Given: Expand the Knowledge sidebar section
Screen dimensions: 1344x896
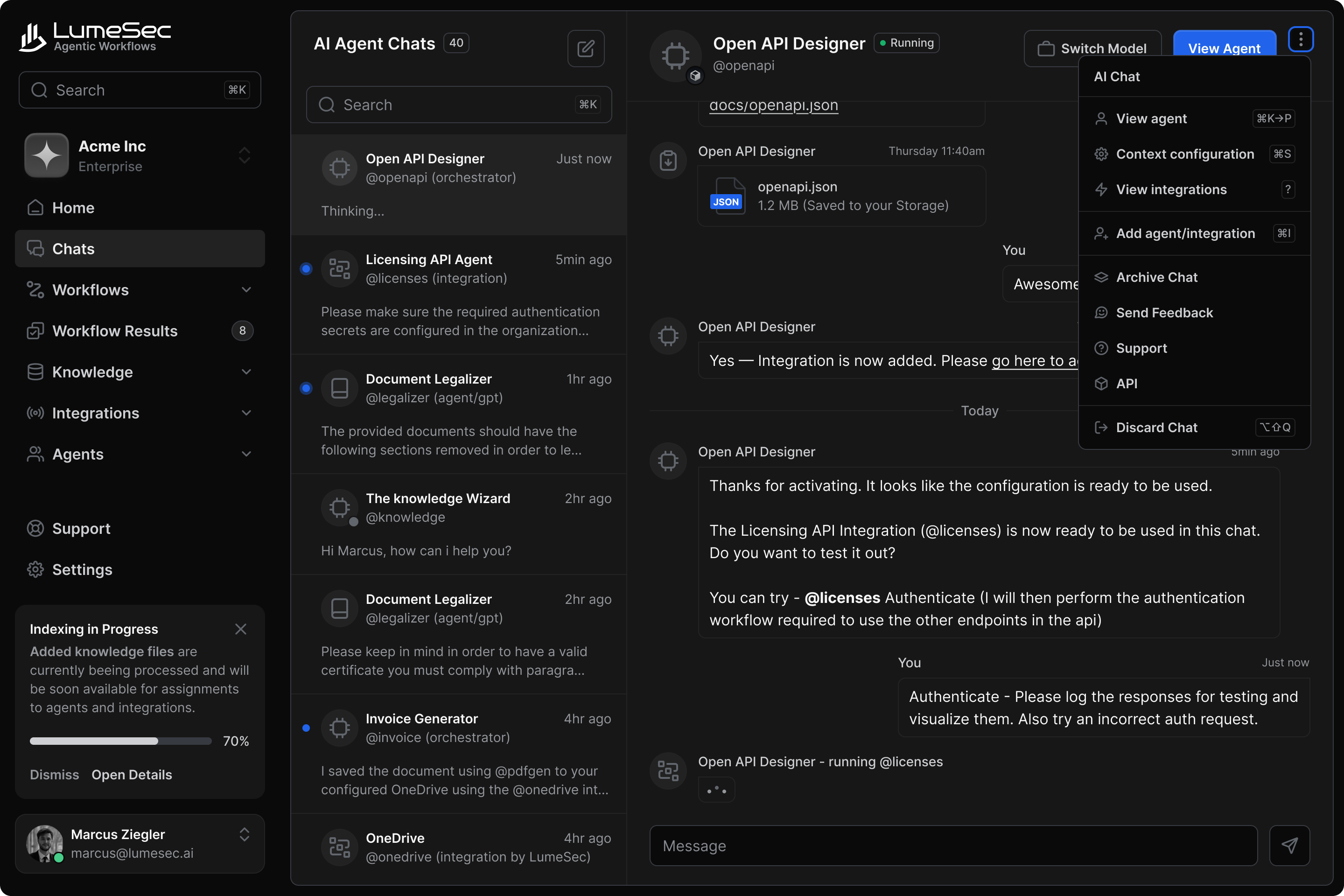Looking at the screenshot, I should [x=246, y=372].
